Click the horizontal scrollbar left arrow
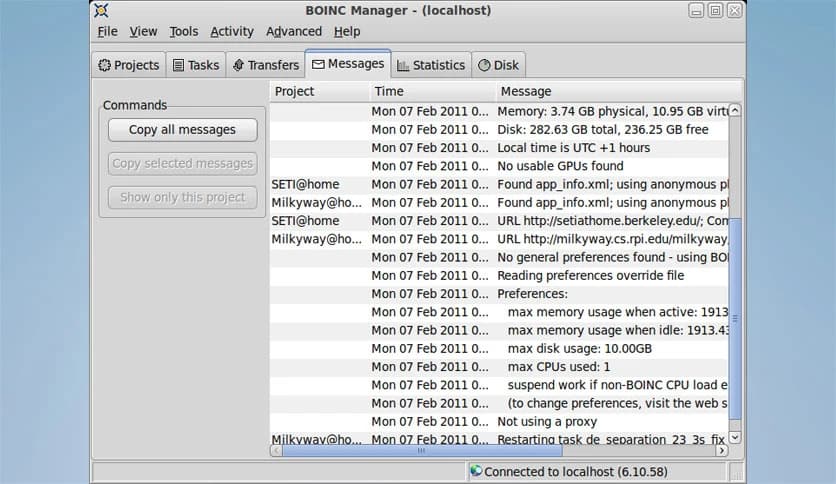The image size is (836, 484). 276,451
